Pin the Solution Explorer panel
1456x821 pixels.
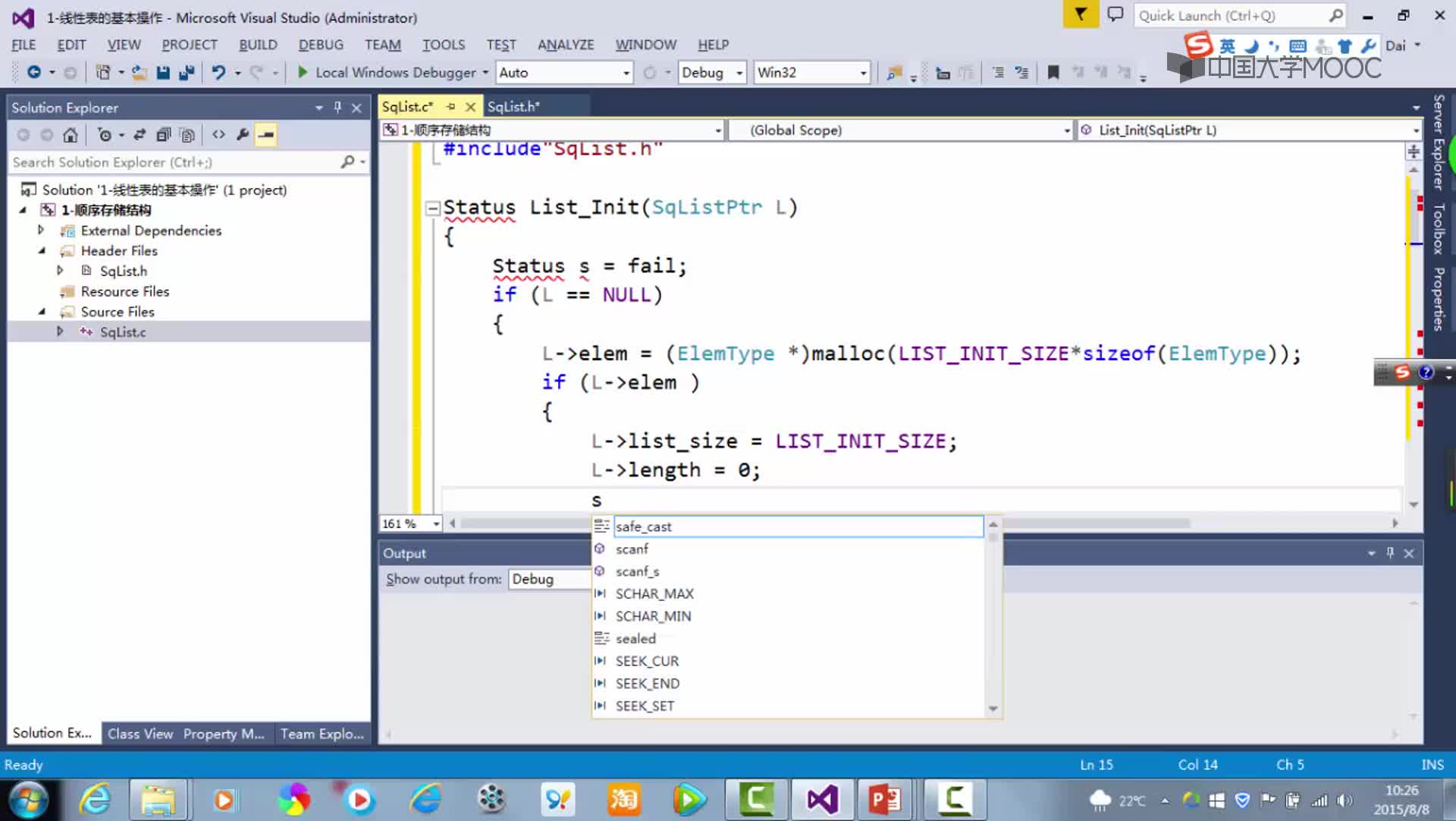click(x=337, y=108)
